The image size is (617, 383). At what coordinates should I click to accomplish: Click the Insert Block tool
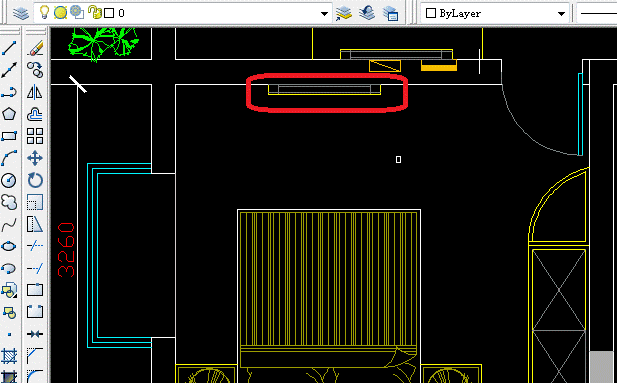pos(9,290)
